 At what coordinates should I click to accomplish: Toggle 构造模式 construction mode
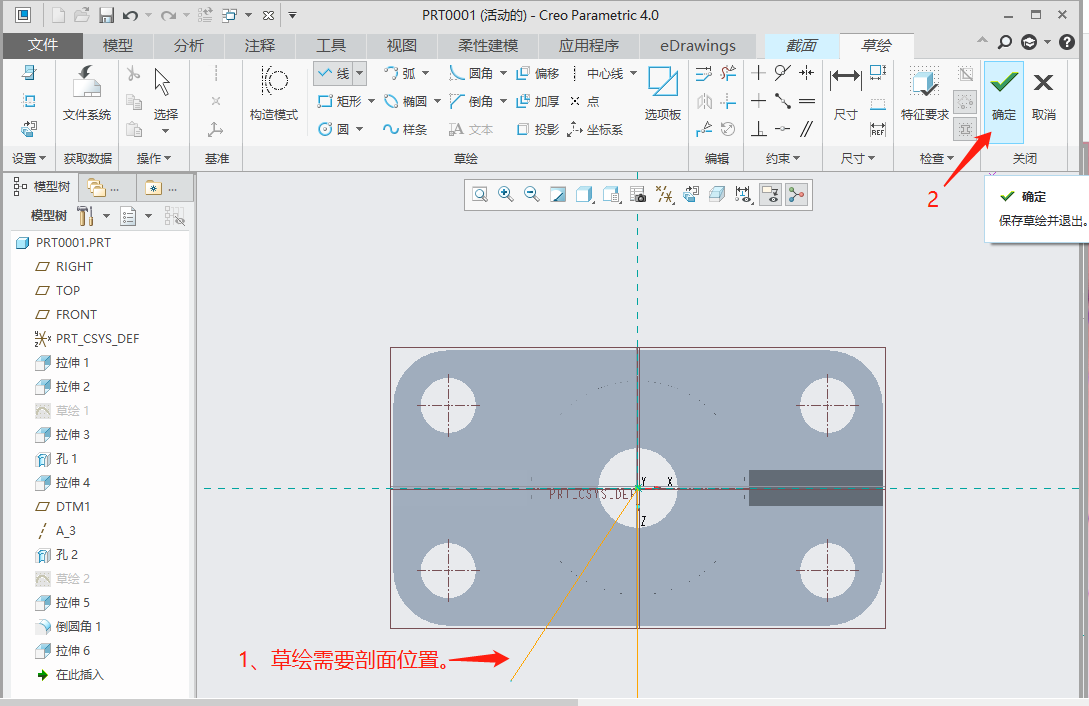click(x=274, y=94)
